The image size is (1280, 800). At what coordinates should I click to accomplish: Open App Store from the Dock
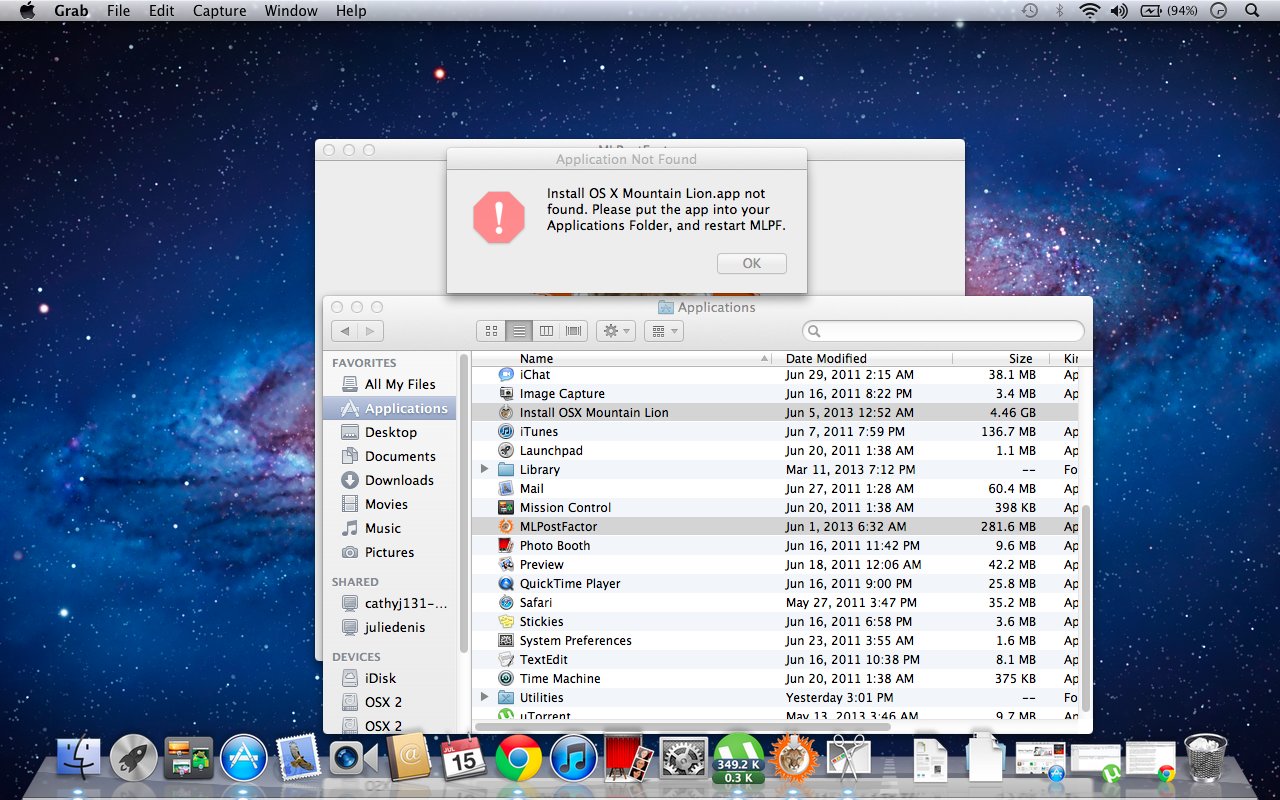pos(243,759)
